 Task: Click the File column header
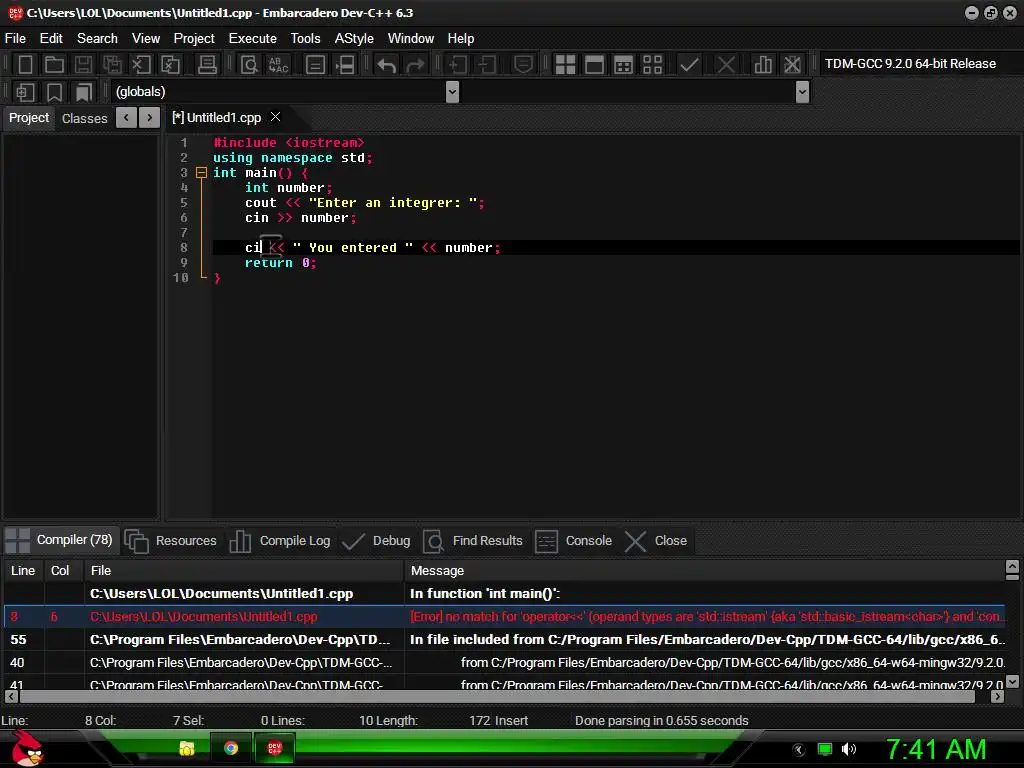pos(244,571)
